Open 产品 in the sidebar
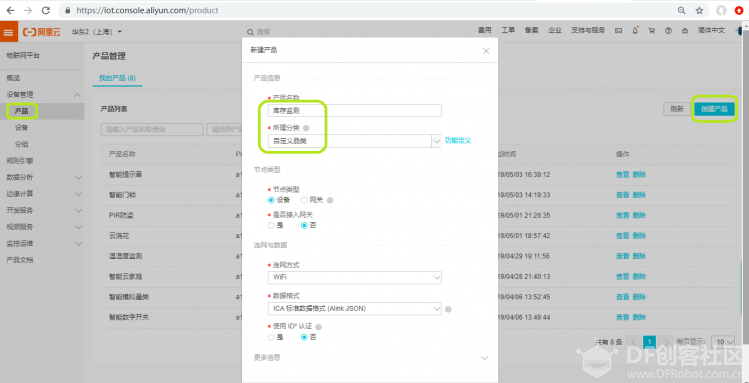This screenshot has width=749, height=383. [21, 111]
